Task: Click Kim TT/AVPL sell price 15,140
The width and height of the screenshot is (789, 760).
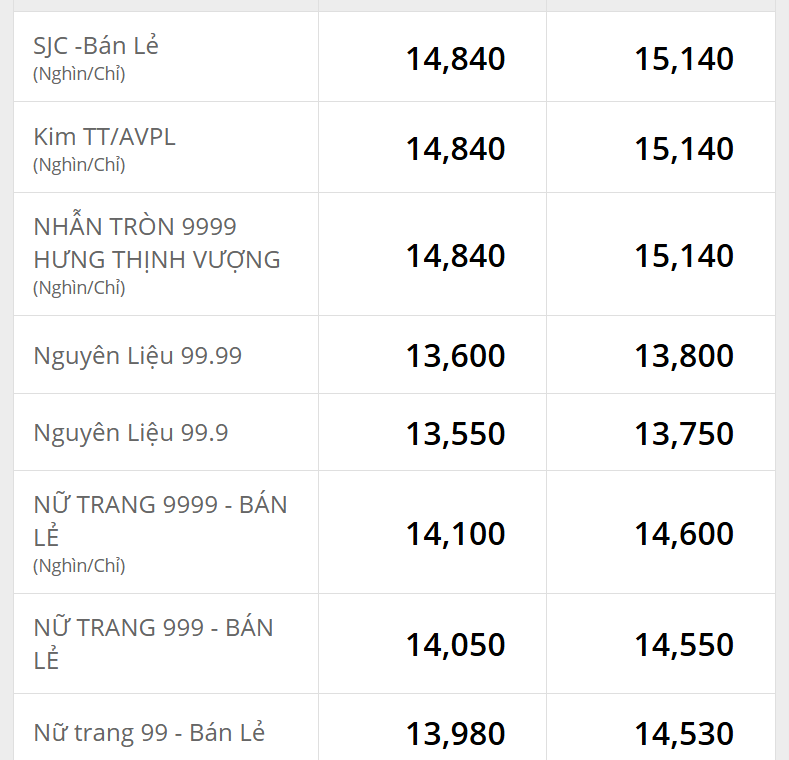Action: (x=684, y=149)
